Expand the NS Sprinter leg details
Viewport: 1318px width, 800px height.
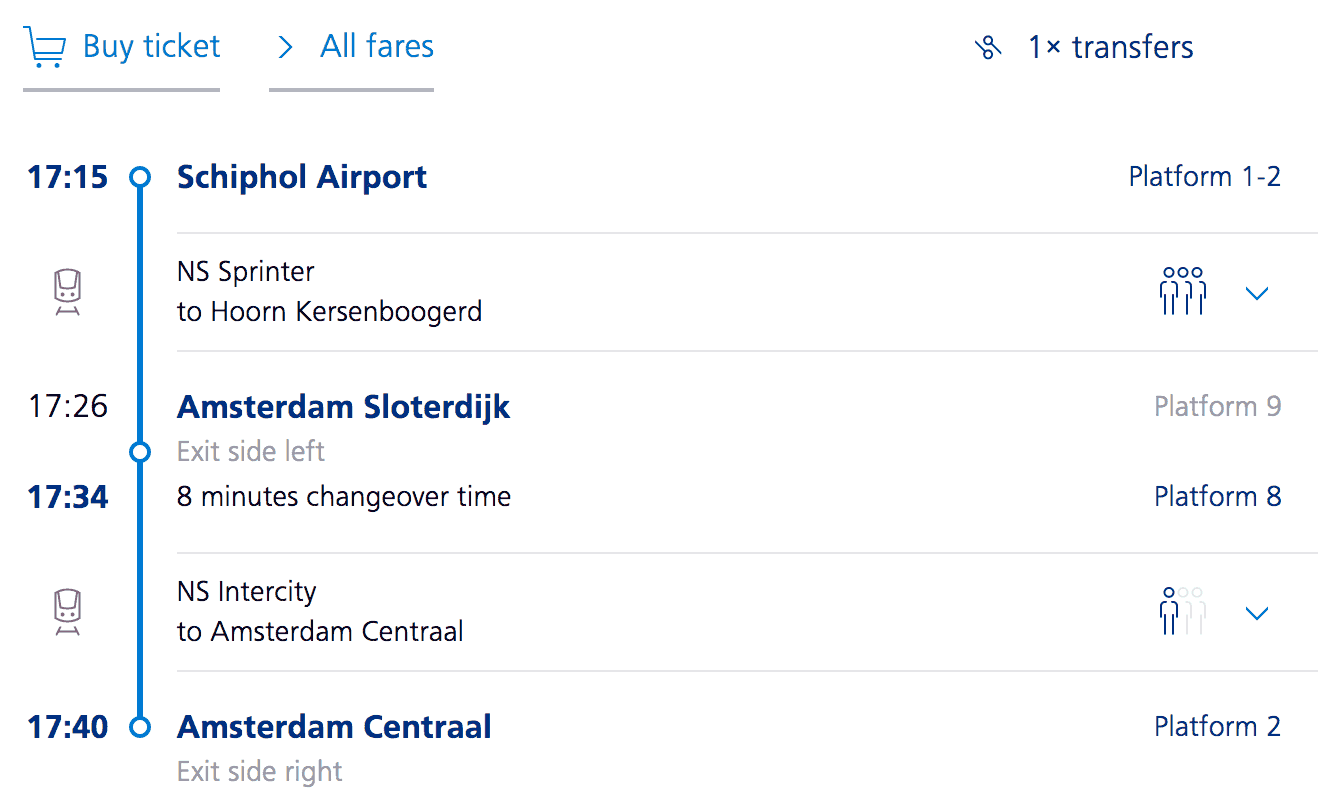[x=1257, y=293]
